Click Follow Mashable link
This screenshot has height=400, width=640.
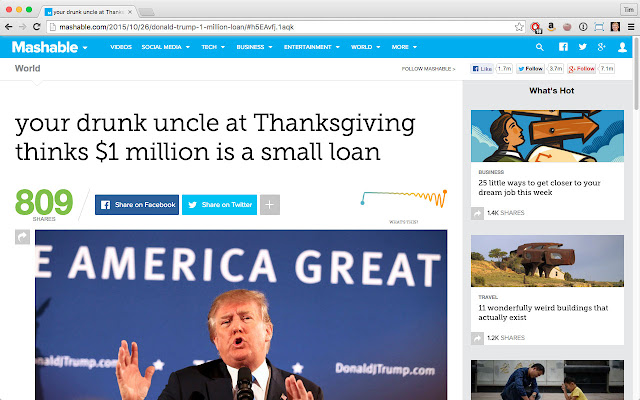(x=428, y=69)
